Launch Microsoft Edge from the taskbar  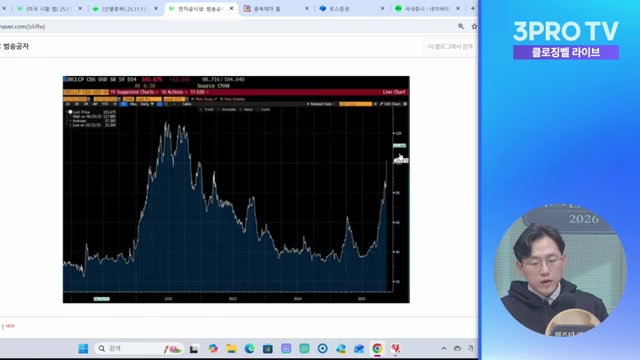tap(249, 349)
